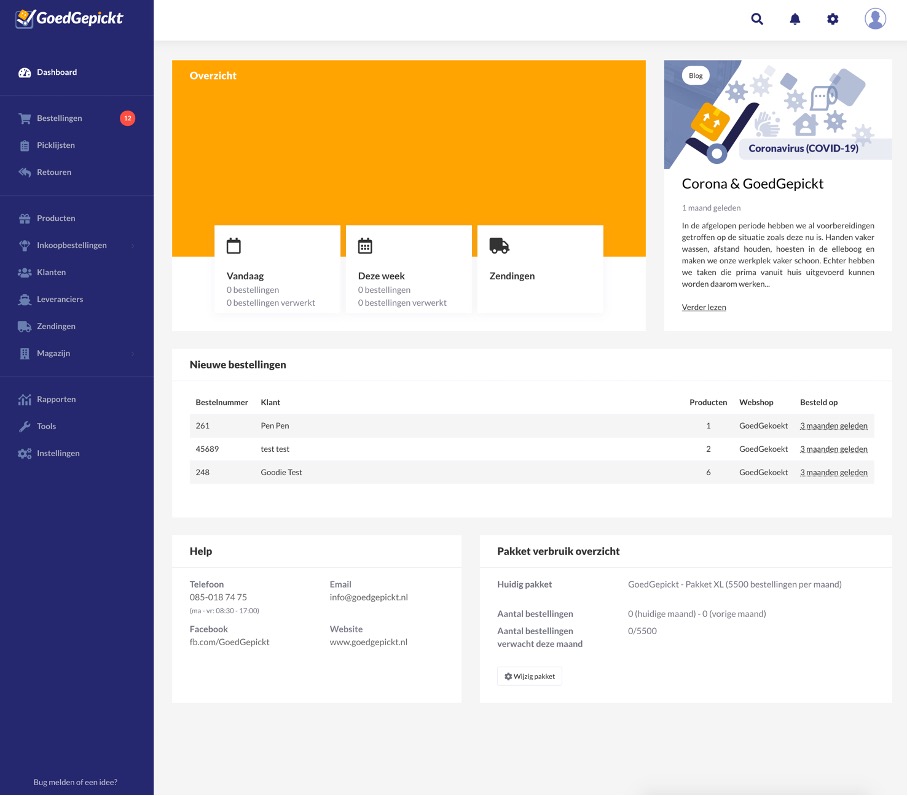Viewport: 908px width, 796px height.
Task: Open the user profile avatar
Action: pyautogui.click(x=875, y=19)
